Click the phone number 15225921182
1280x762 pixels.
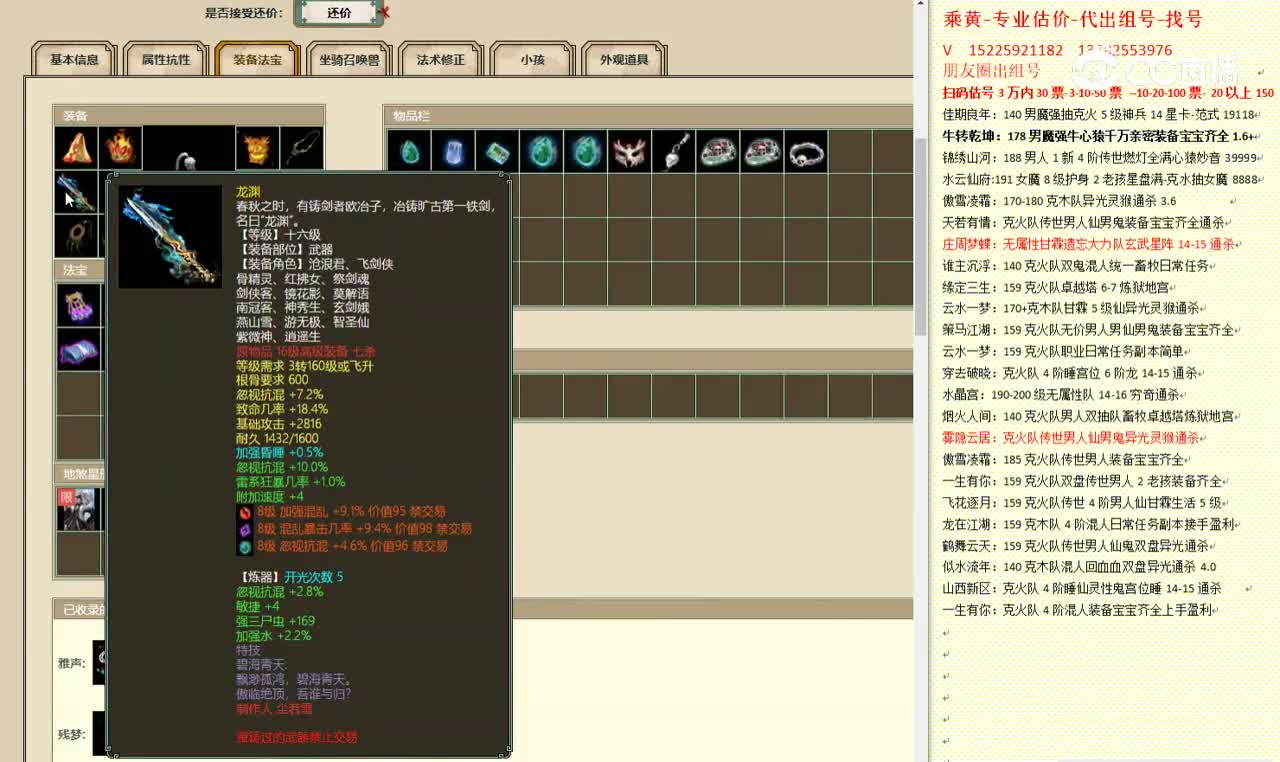pyautogui.click(x=1016, y=50)
